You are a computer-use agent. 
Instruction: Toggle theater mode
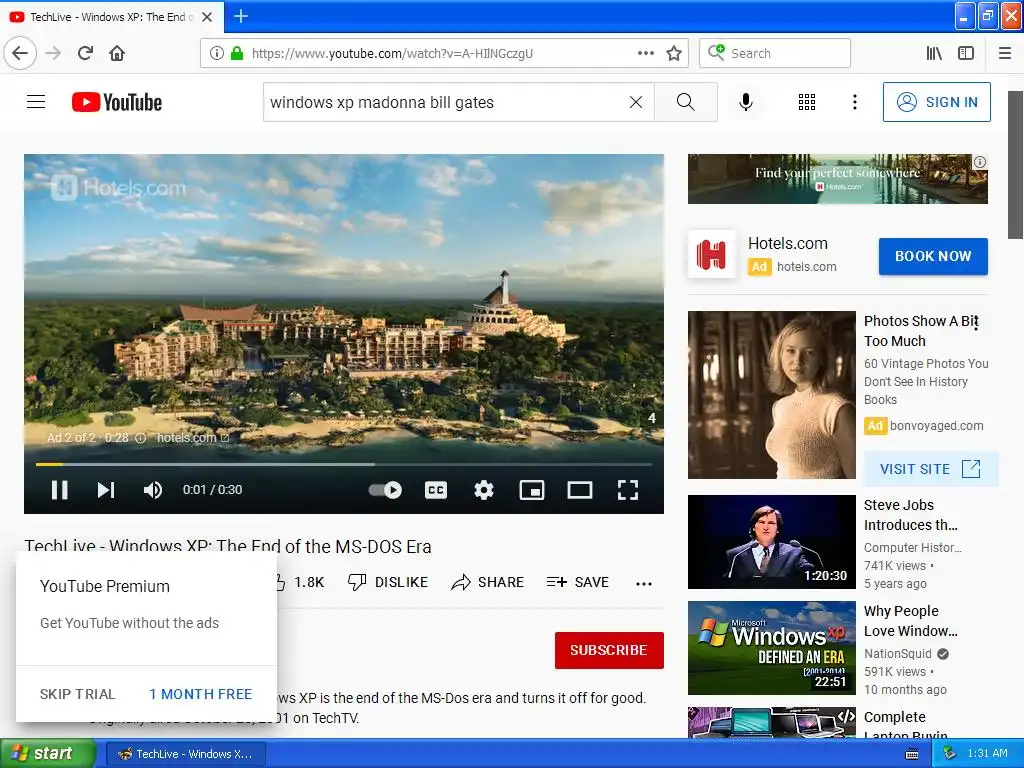579,490
